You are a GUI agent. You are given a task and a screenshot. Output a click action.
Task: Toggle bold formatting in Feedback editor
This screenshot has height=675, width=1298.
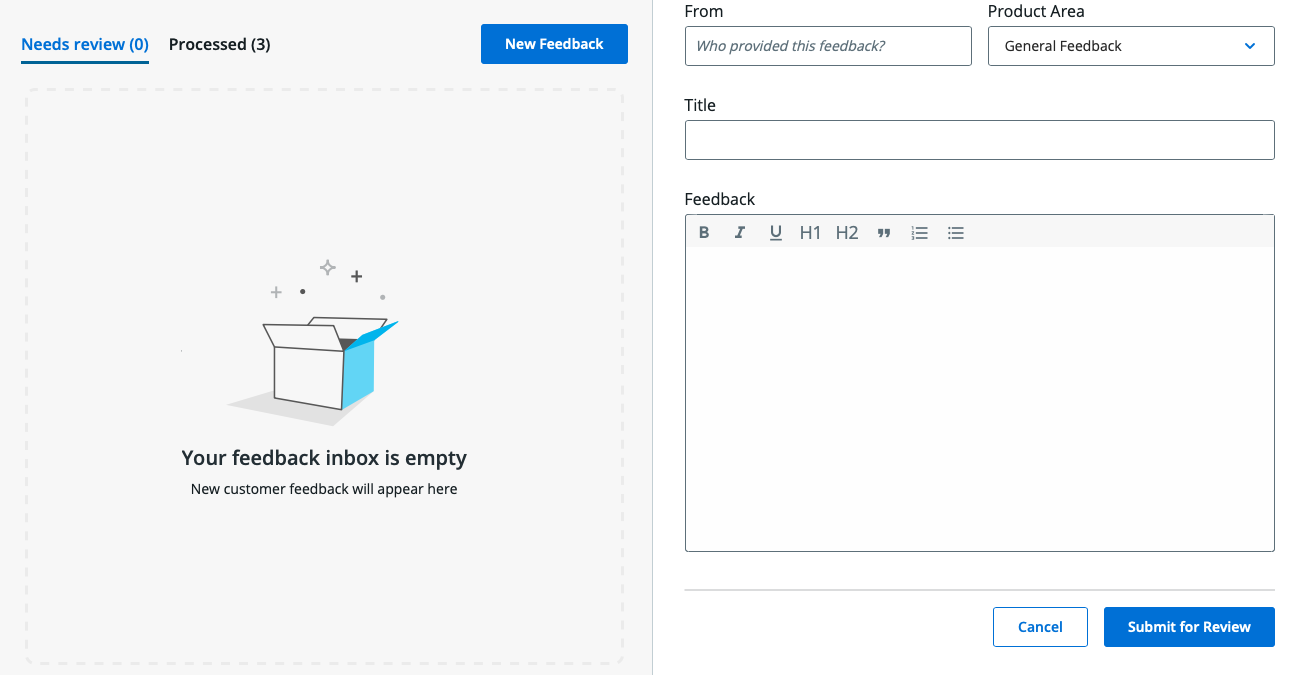[704, 232]
